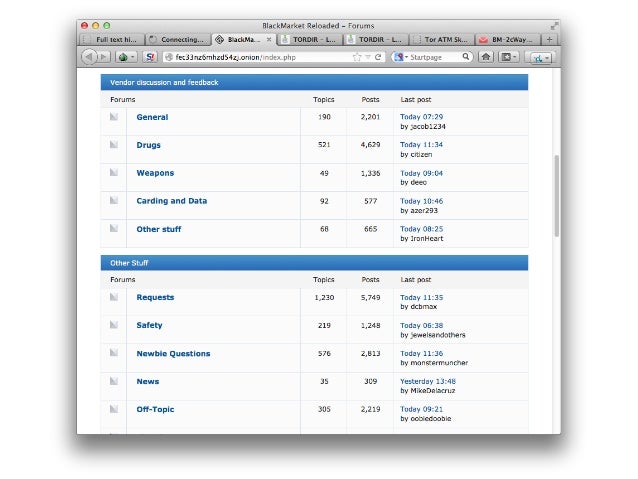Click the 'Vendor discussion and feedback' category header

[314, 82]
